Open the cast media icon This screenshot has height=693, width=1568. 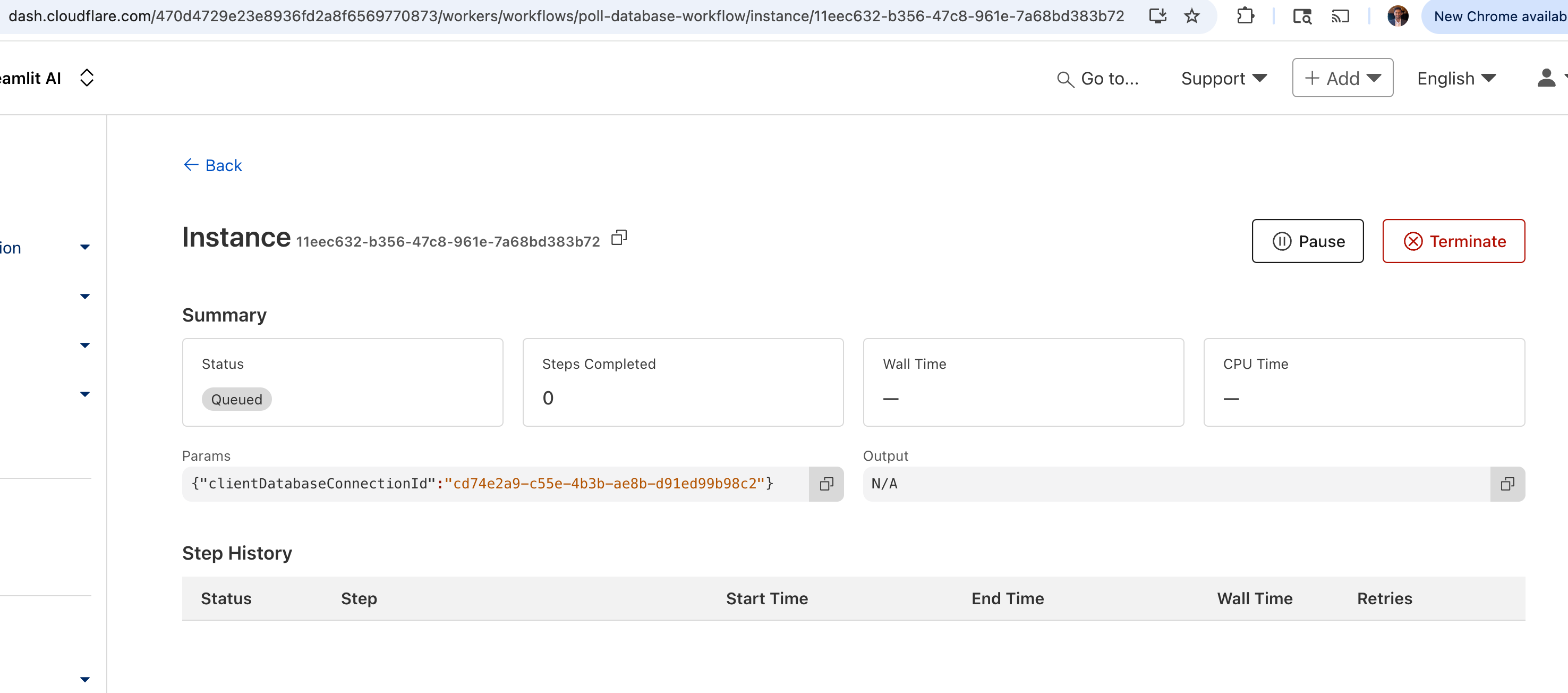(1340, 16)
